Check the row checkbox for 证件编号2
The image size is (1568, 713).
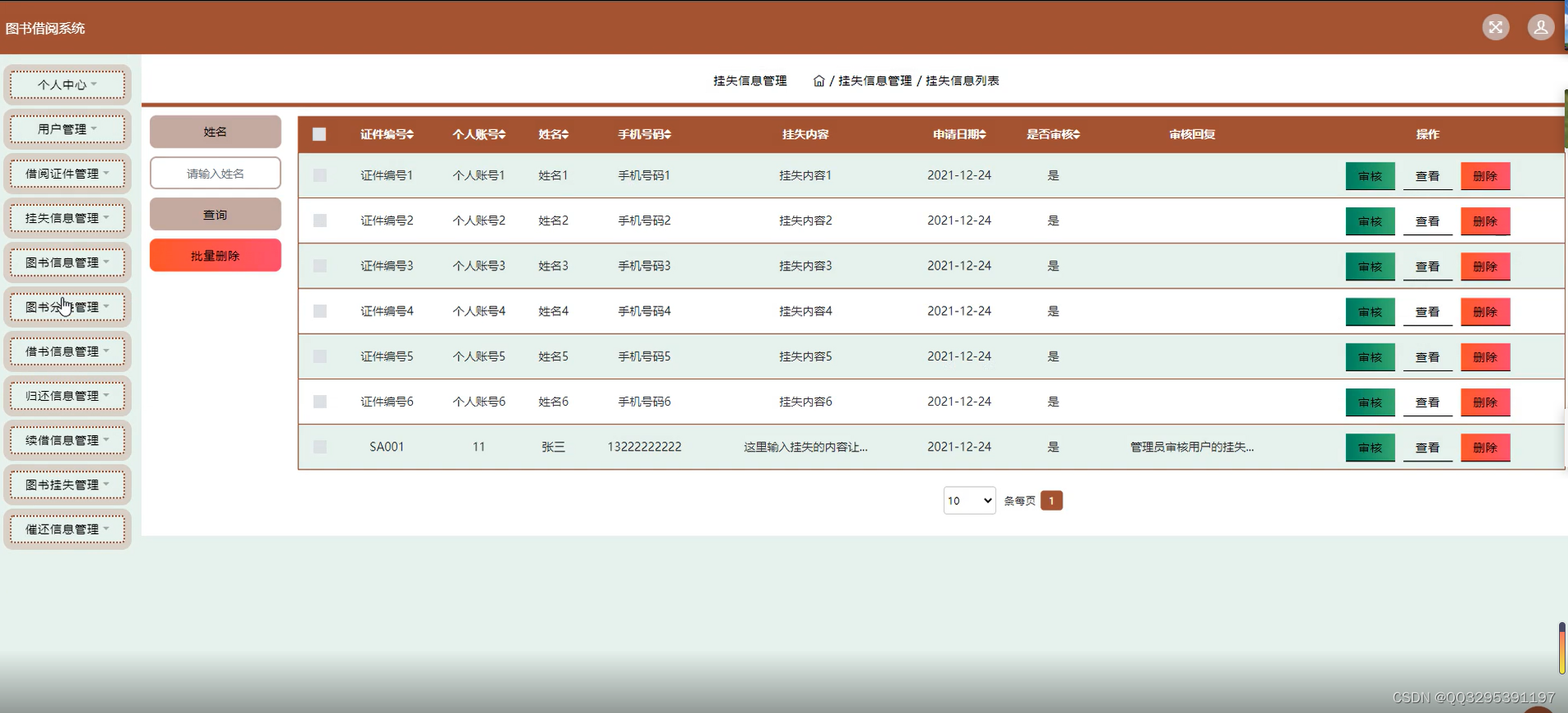coord(319,220)
